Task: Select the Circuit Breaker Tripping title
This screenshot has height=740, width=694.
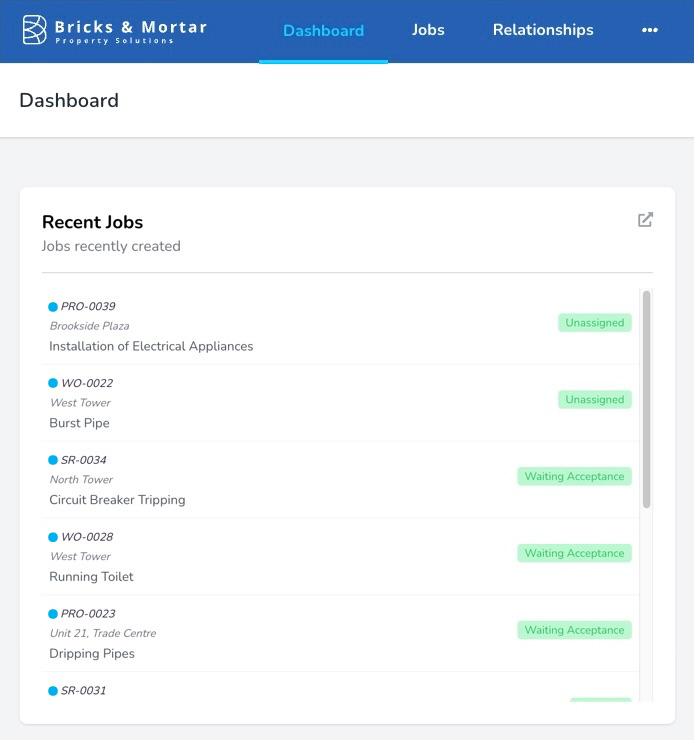Action: (117, 500)
